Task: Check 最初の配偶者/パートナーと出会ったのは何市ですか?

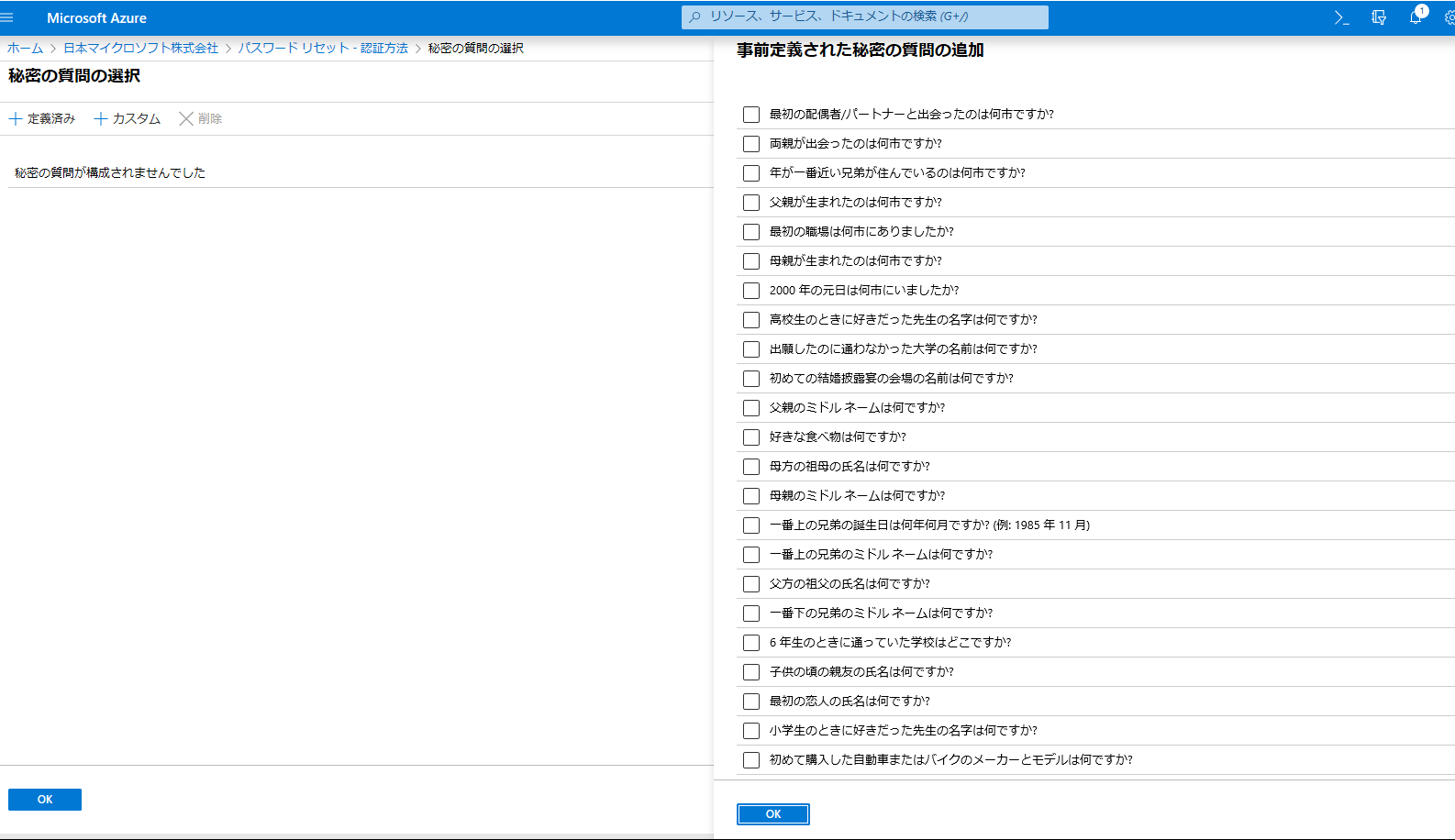Action: [751, 115]
